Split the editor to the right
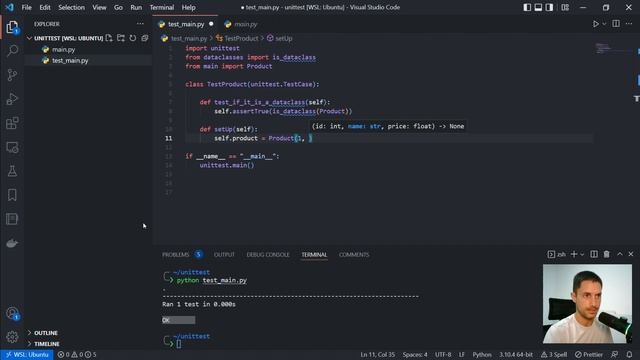 [616, 24]
